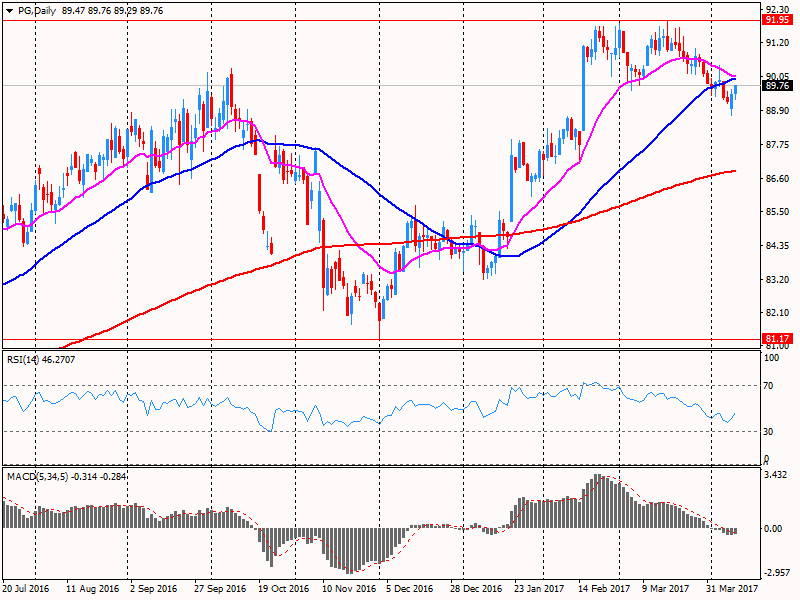Click the 86.60 price scale value
The width and height of the screenshot is (800, 600).
777,179
